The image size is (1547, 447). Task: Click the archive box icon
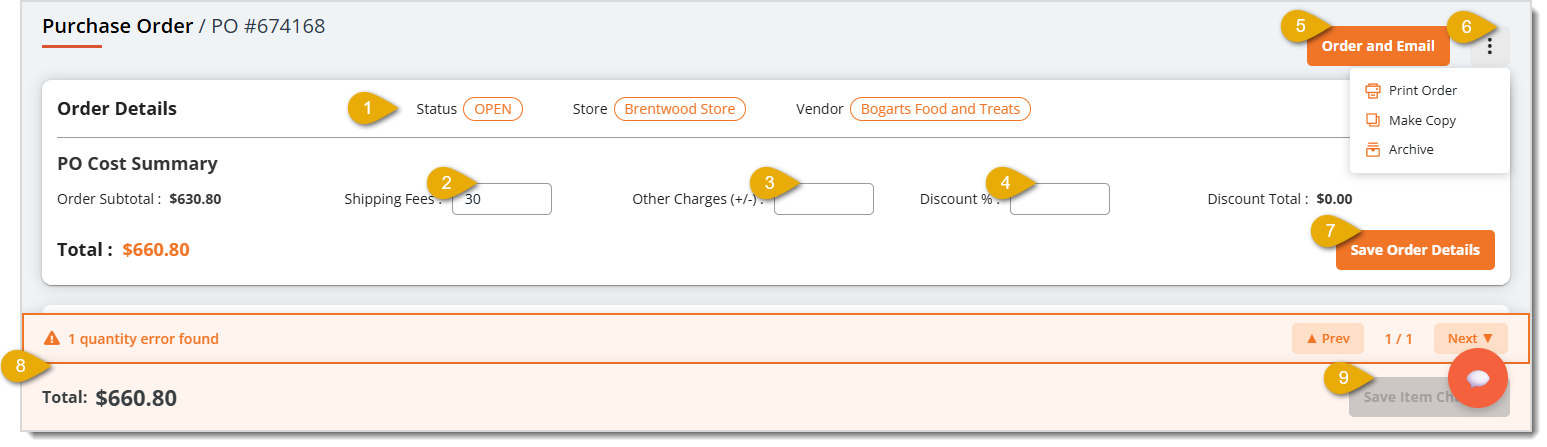pos(1373,149)
